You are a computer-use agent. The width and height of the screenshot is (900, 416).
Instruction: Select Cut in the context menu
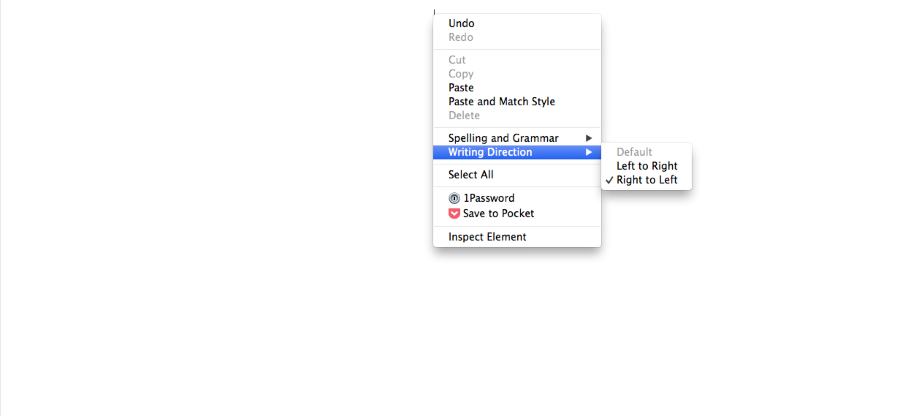pos(457,60)
